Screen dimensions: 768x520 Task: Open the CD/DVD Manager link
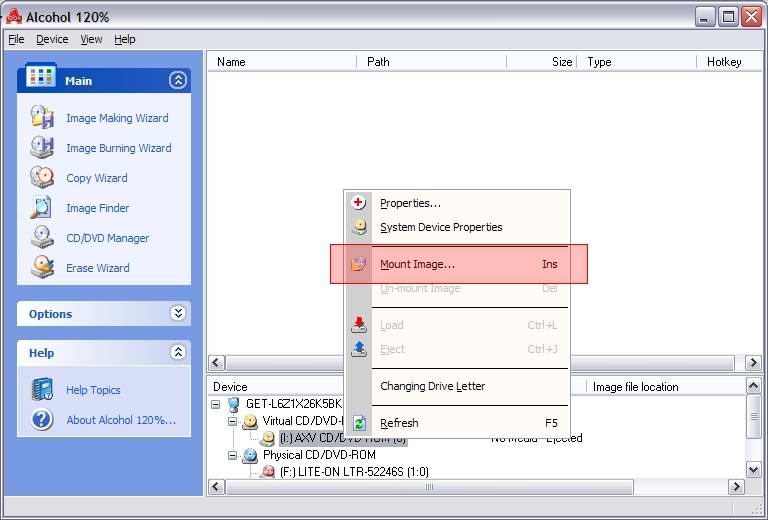(107, 238)
